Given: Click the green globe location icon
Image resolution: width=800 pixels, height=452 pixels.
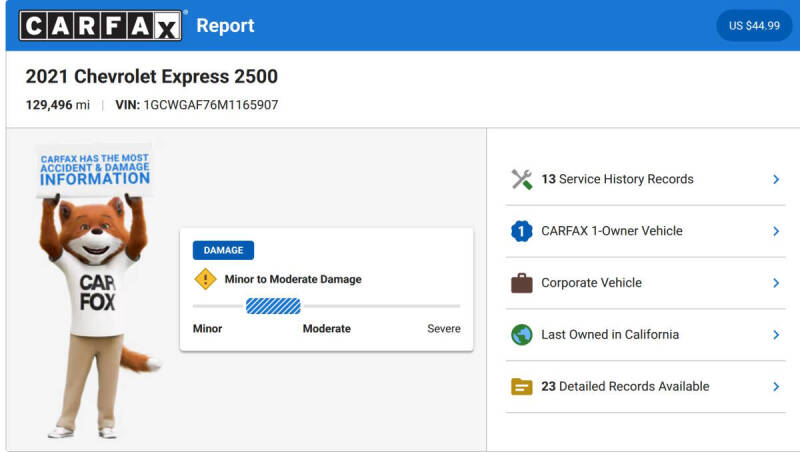Looking at the screenshot, I should tap(521, 335).
